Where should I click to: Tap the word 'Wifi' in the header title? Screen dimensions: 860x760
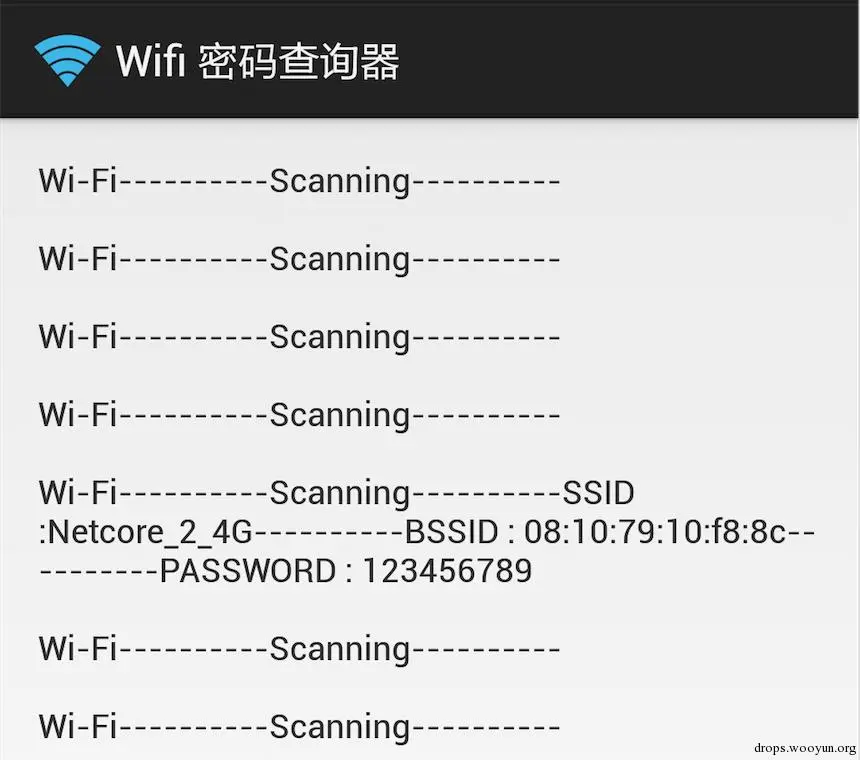coord(151,60)
